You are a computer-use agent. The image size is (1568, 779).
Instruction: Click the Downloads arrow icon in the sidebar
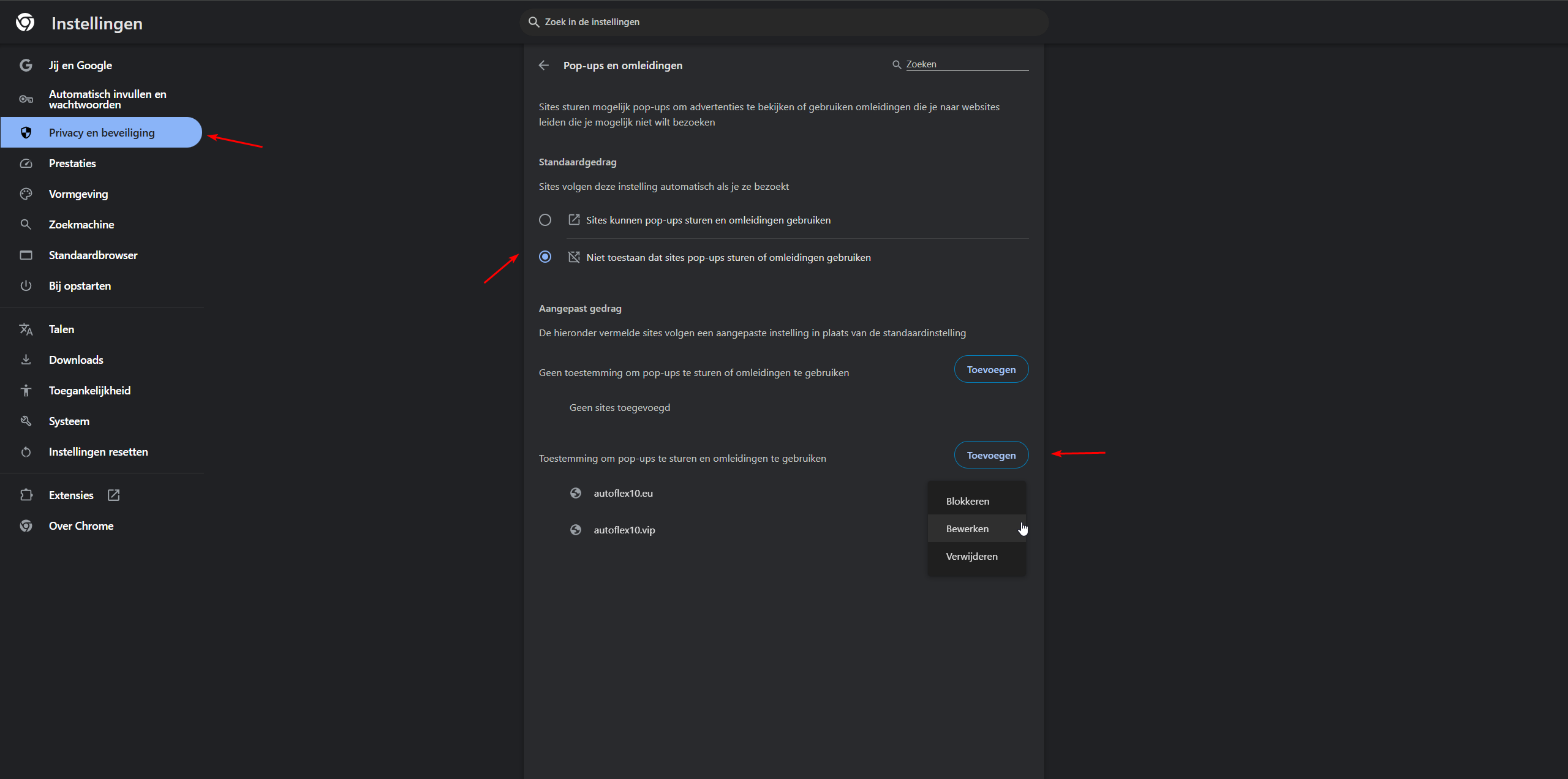(26, 360)
